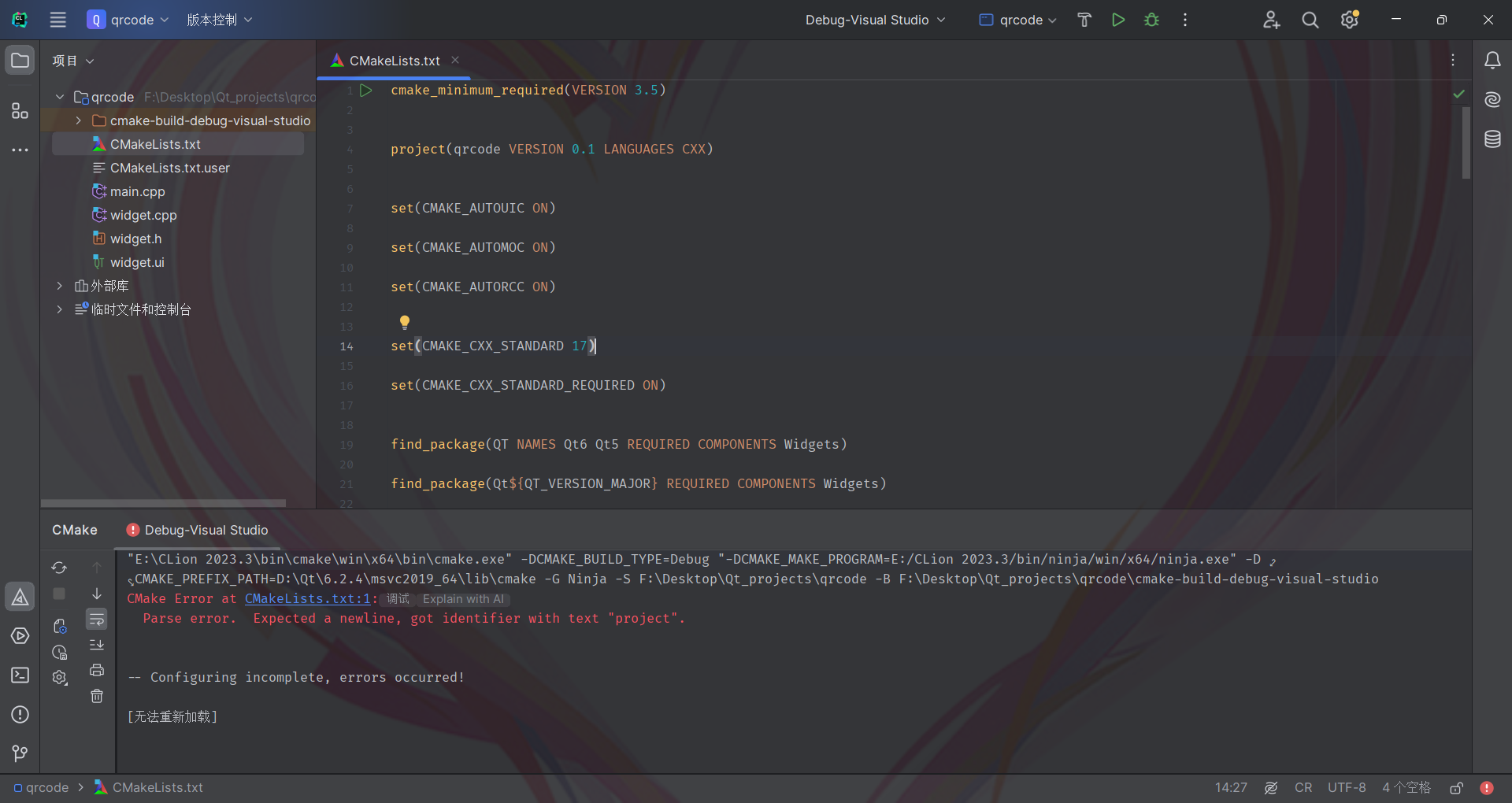The width and height of the screenshot is (1512, 803).
Task: Click Explain with AI button
Action: pyautogui.click(x=463, y=599)
